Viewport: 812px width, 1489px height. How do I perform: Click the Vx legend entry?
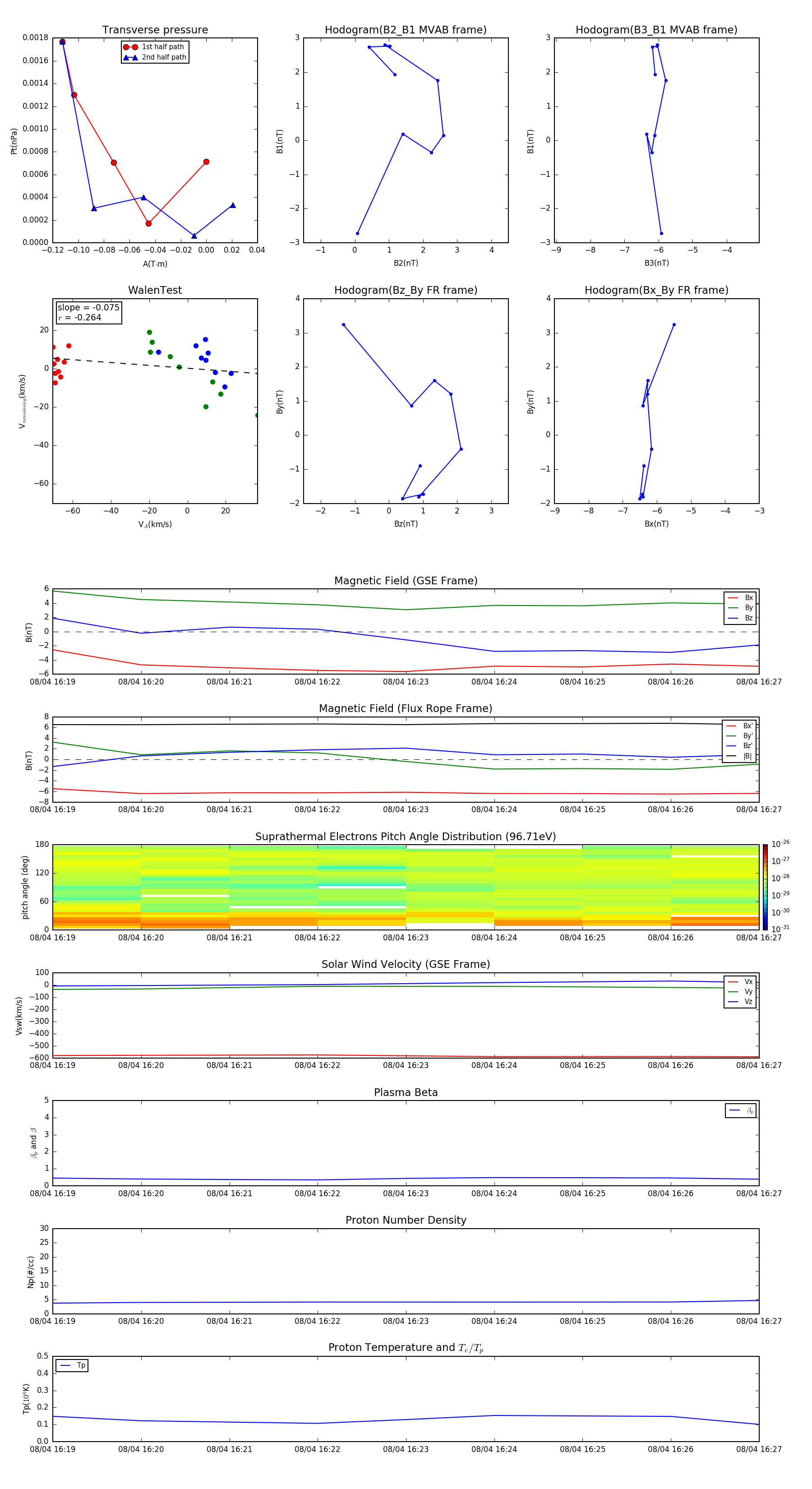tap(740, 981)
